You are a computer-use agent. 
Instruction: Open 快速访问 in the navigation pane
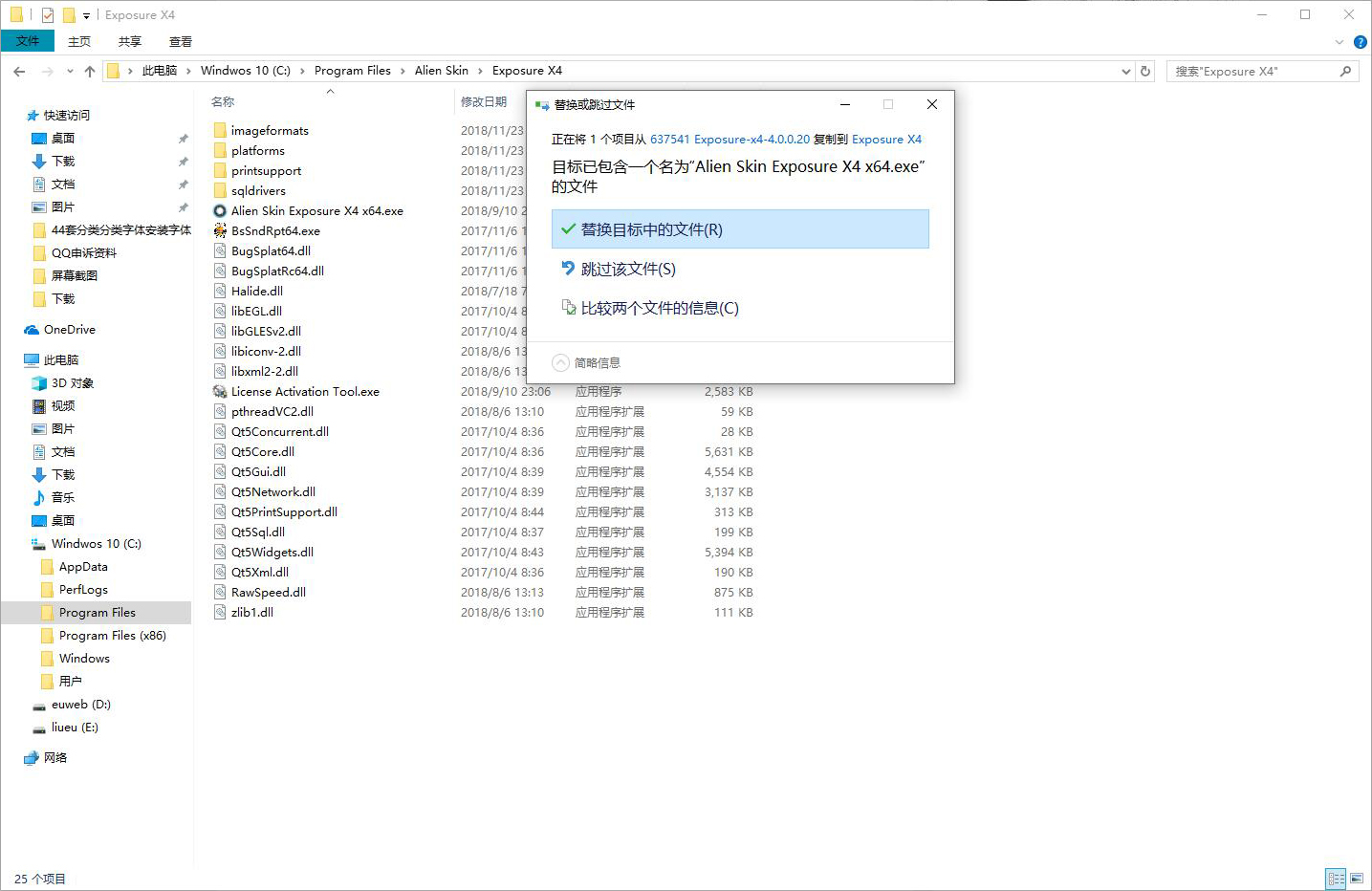(66, 116)
